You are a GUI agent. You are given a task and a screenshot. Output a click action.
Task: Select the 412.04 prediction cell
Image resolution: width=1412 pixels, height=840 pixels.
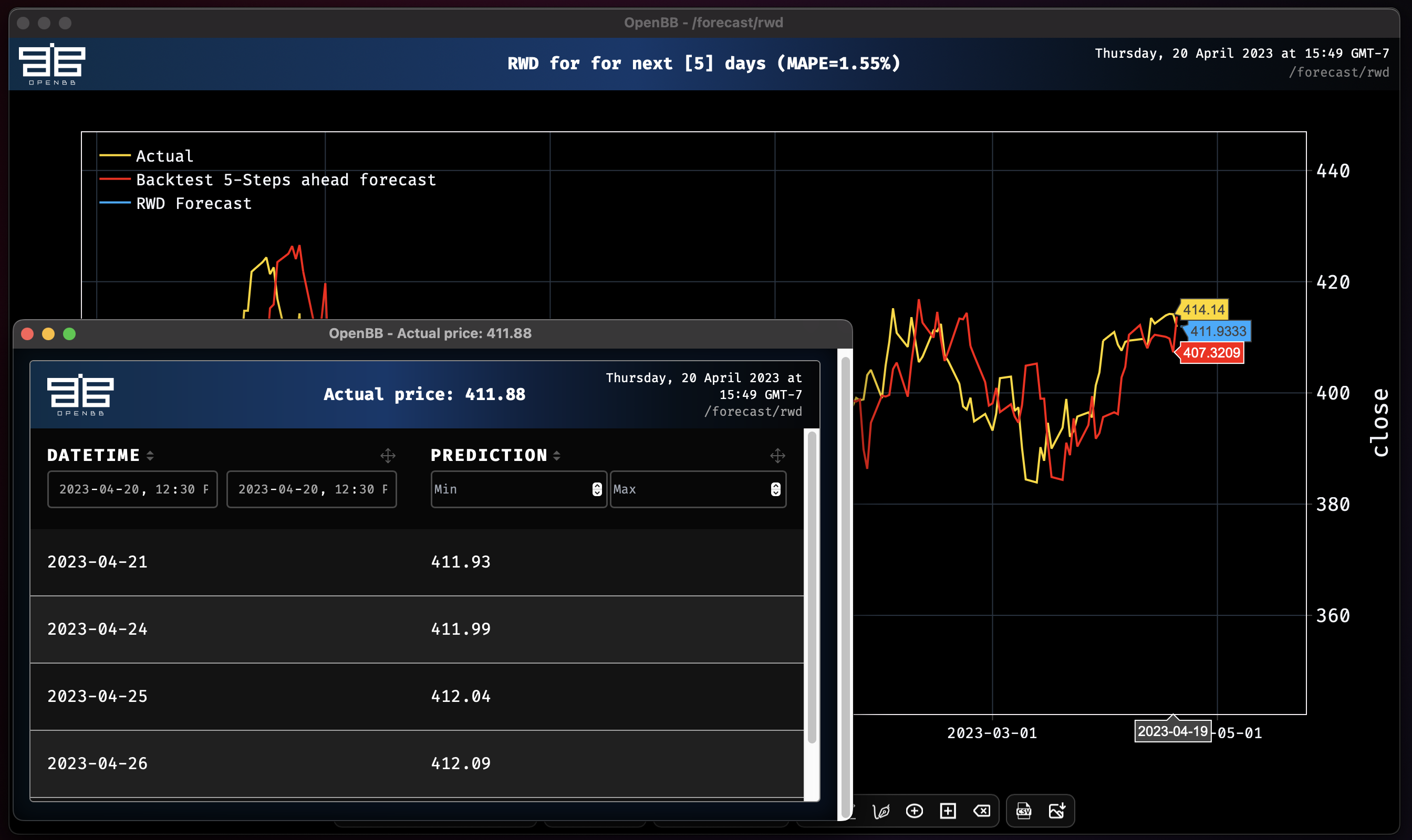click(x=461, y=697)
